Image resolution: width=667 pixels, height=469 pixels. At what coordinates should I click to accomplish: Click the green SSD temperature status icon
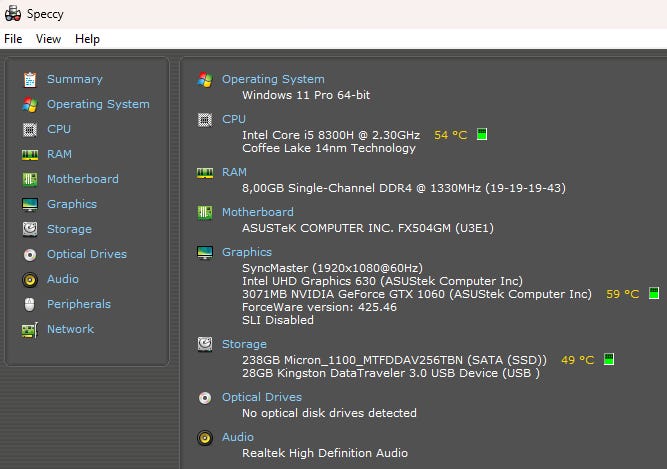(609, 359)
